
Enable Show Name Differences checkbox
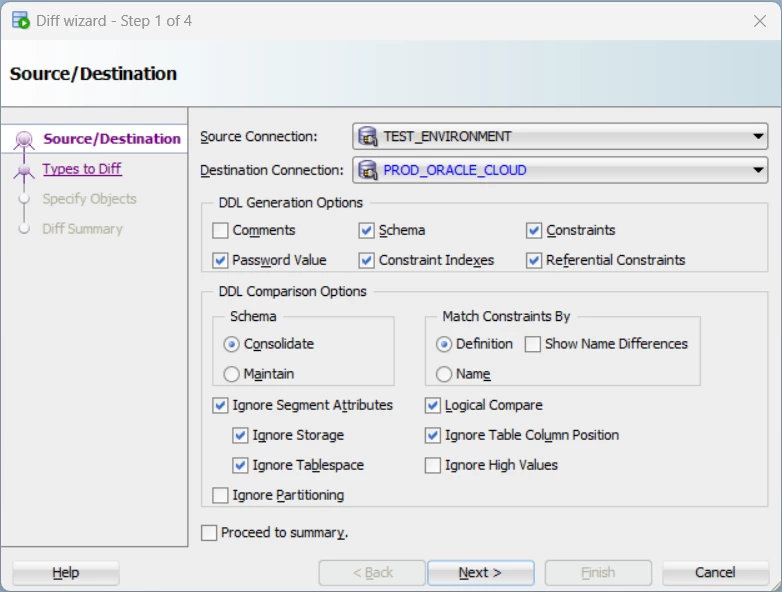coord(533,344)
